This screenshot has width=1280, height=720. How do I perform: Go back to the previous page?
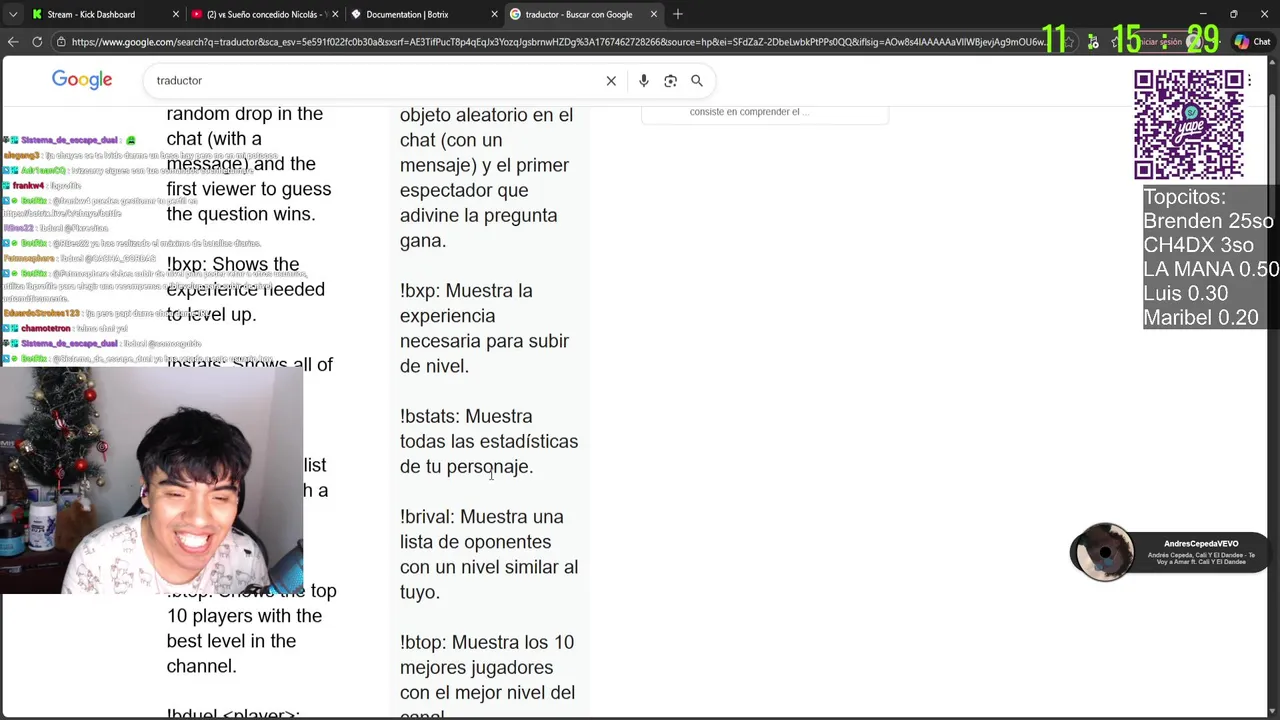[13, 42]
